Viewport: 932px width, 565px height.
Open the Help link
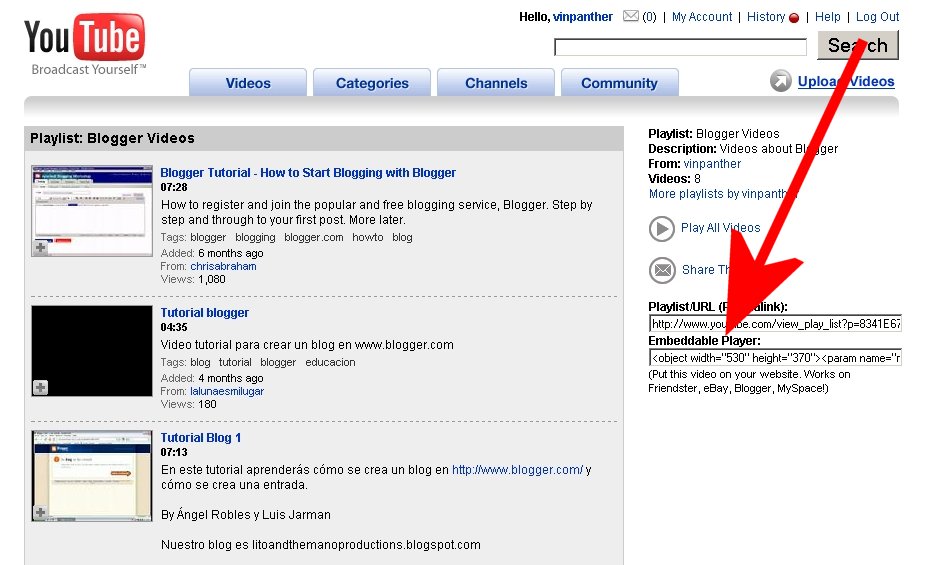(x=827, y=17)
